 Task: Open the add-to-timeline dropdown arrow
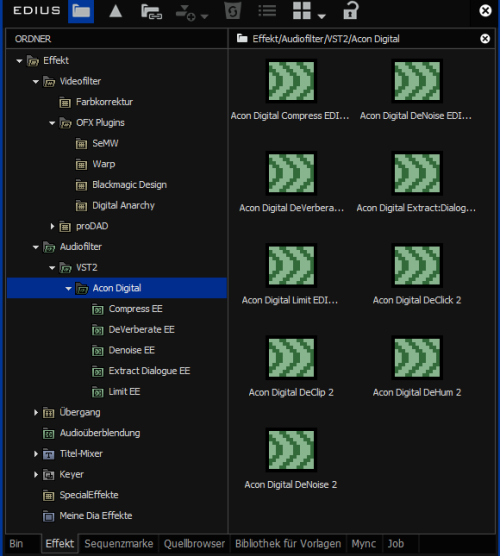click(204, 16)
